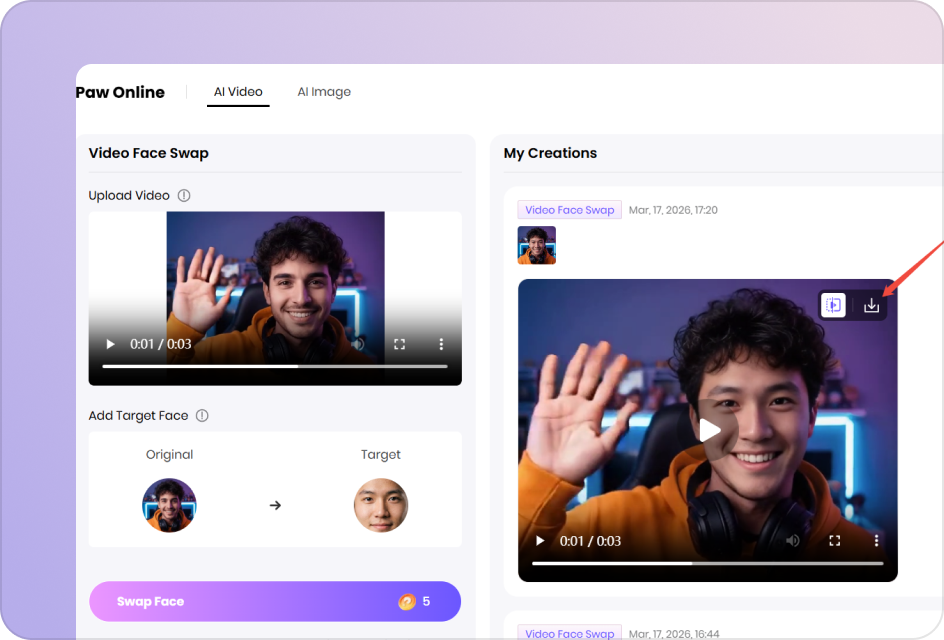This screenshot has height=640, width=944.
Task: Enter fullscreen on the uploaded video
Action: pyautogui.click(x=399, y=344)
